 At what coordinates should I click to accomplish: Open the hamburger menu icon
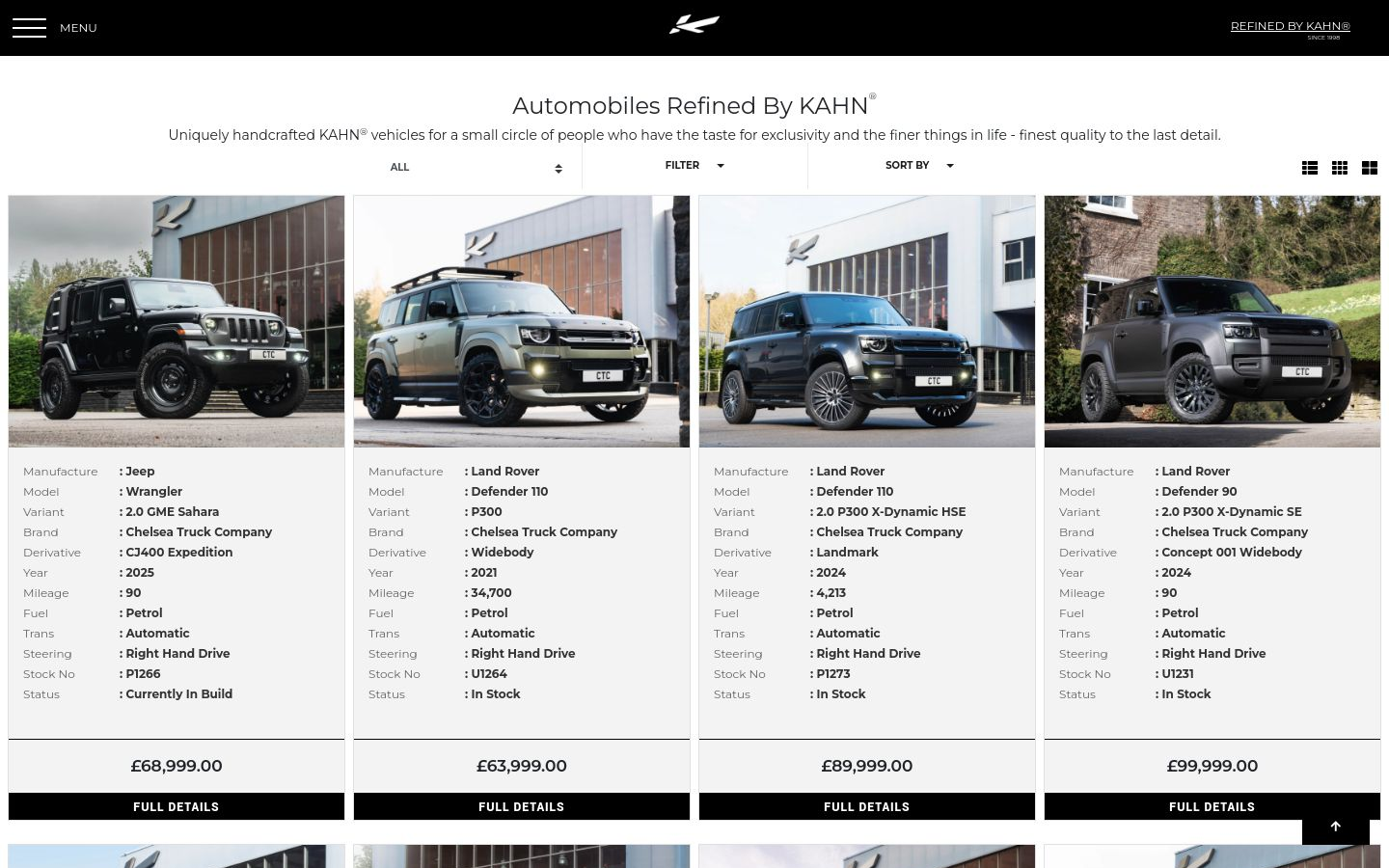tap(29, 28)
